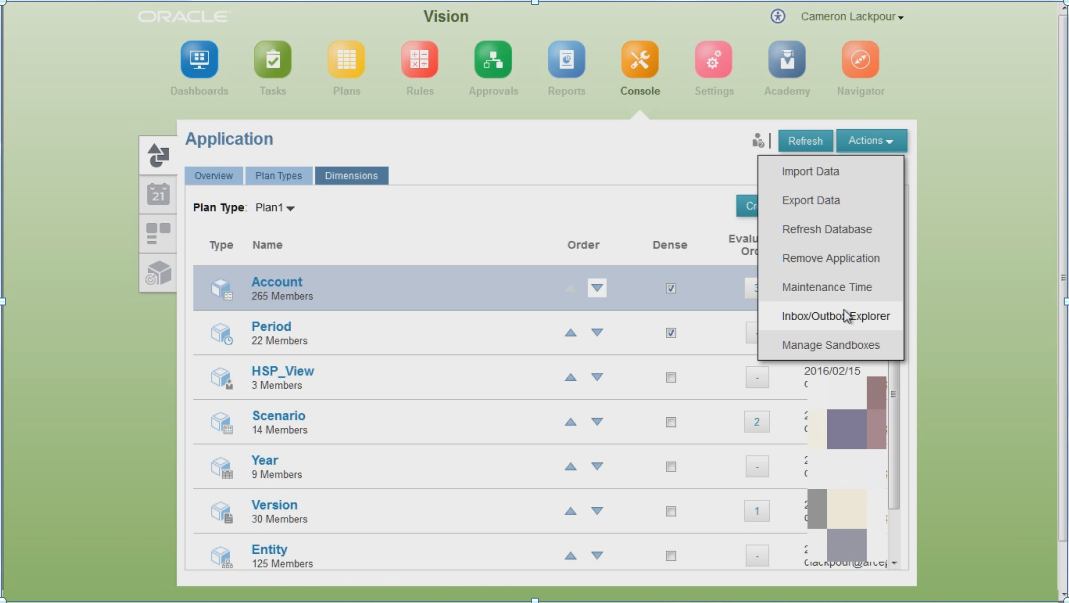
Task: Toggle Dense checkbox for Period
Action: (671, 333)
